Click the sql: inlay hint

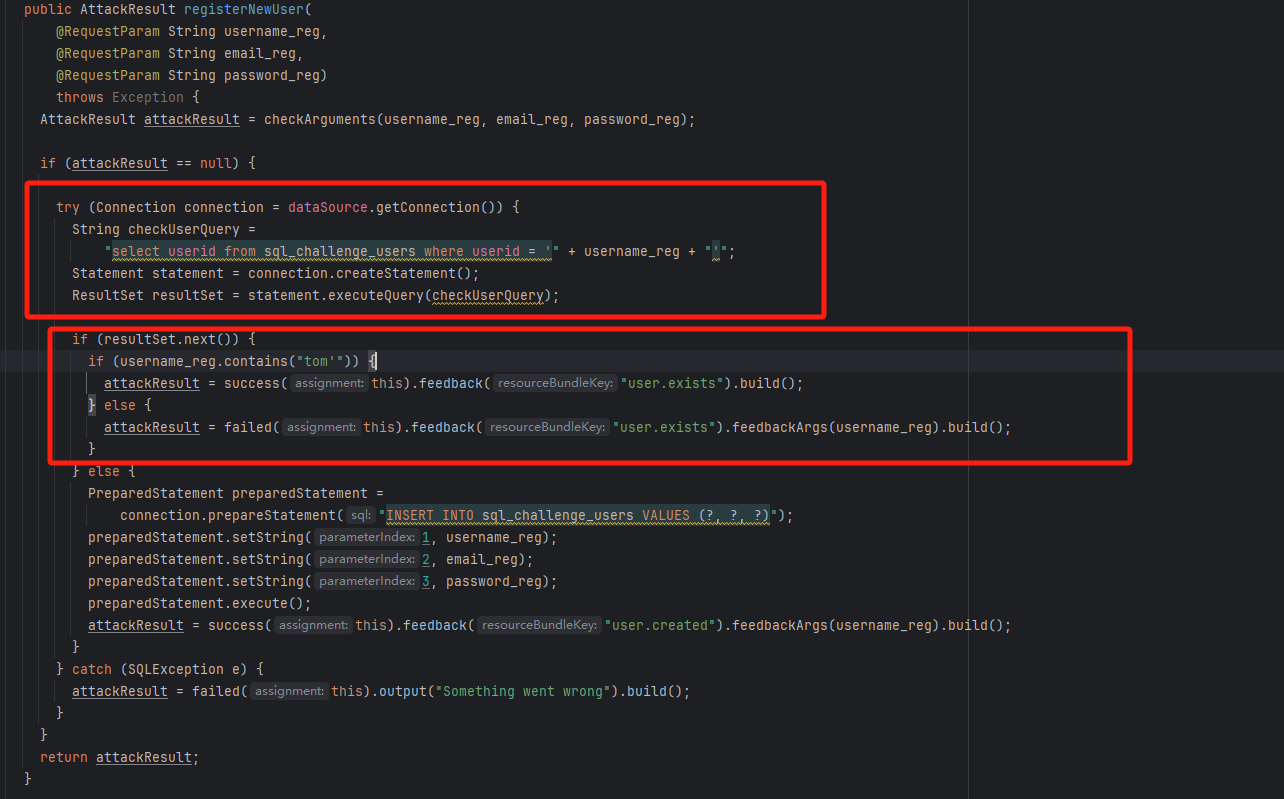[361, 515]
